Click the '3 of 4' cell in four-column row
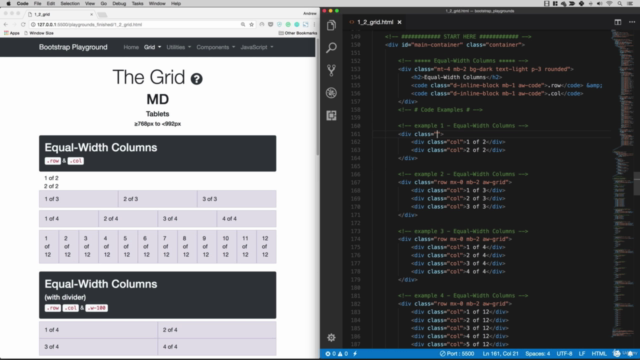 tap(187, 219)
